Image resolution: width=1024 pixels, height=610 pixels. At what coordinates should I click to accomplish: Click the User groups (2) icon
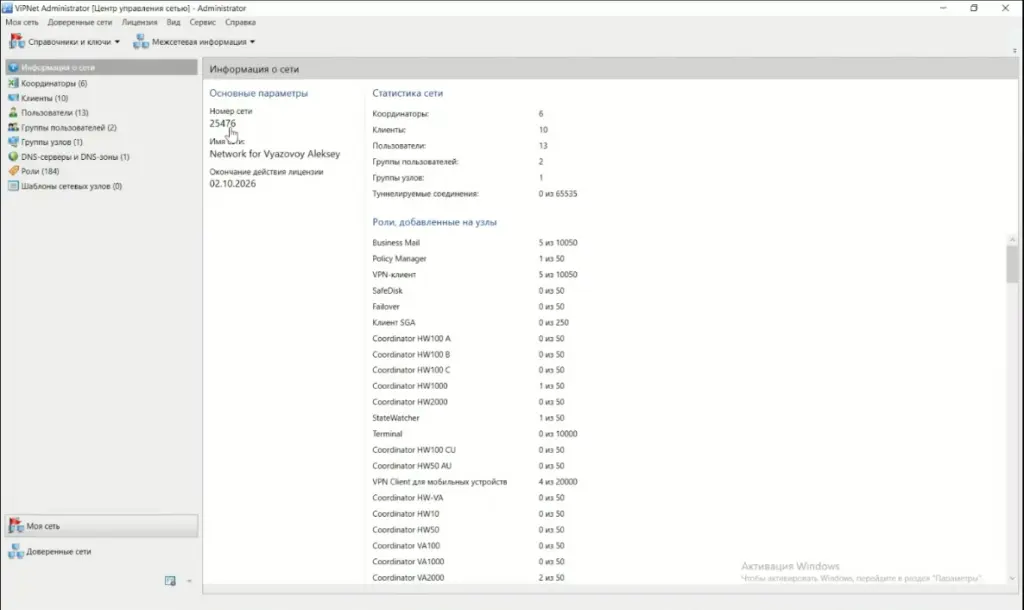[13, 127]
